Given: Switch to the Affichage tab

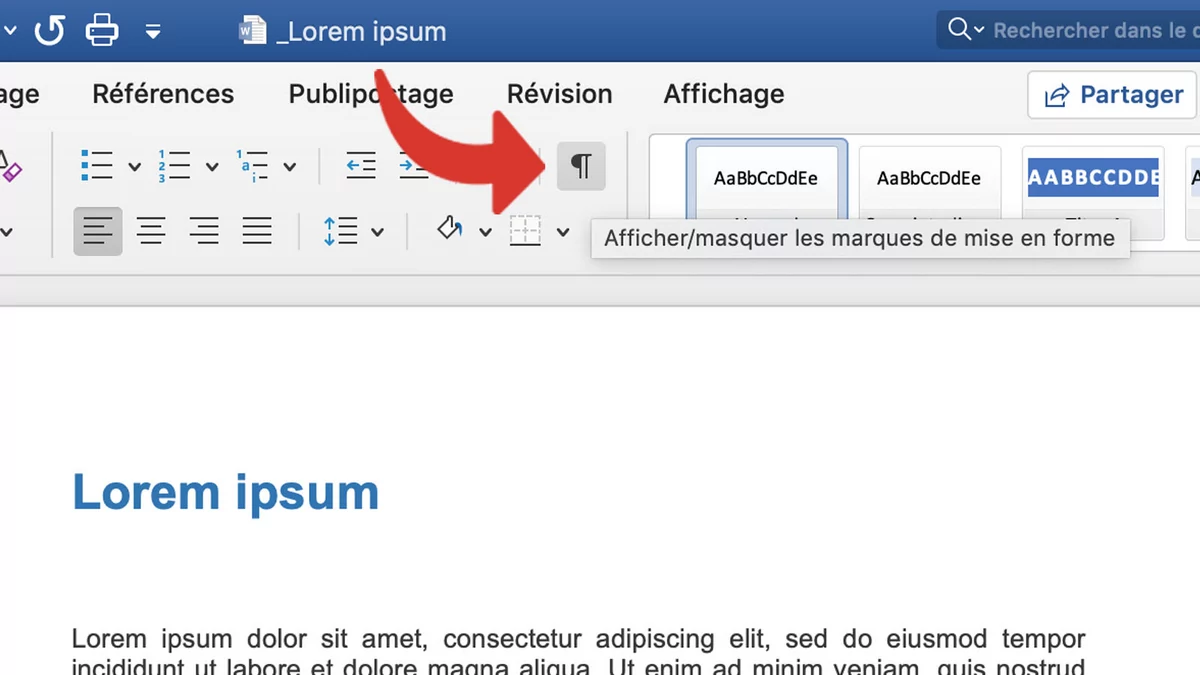Looking at the screenshot, I should tap(723, 94).
